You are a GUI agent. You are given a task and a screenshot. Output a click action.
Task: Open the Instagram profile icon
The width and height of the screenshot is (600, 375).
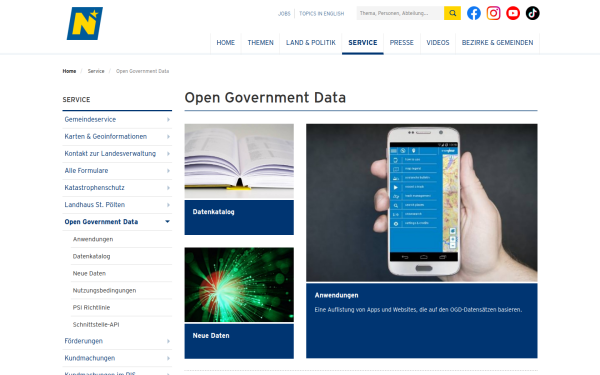tap(493, 13)
